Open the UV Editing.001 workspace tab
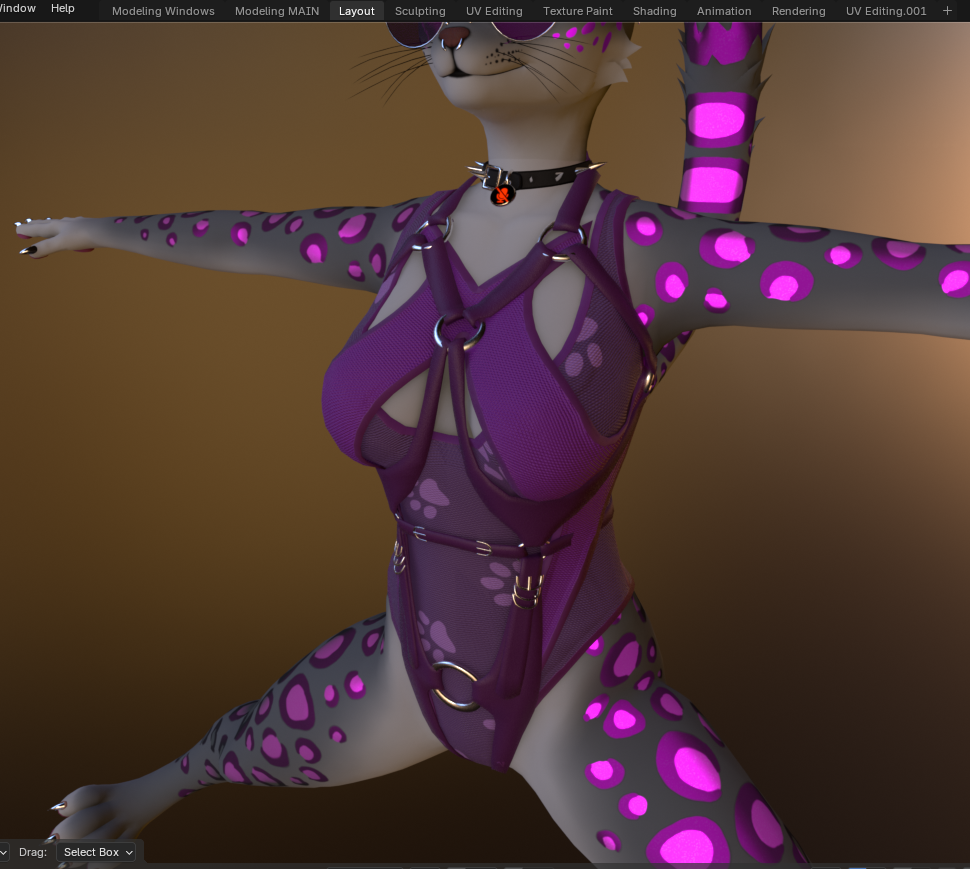Image resolution: width=970 pixels, height=869 pixels. tap(886, 11)
